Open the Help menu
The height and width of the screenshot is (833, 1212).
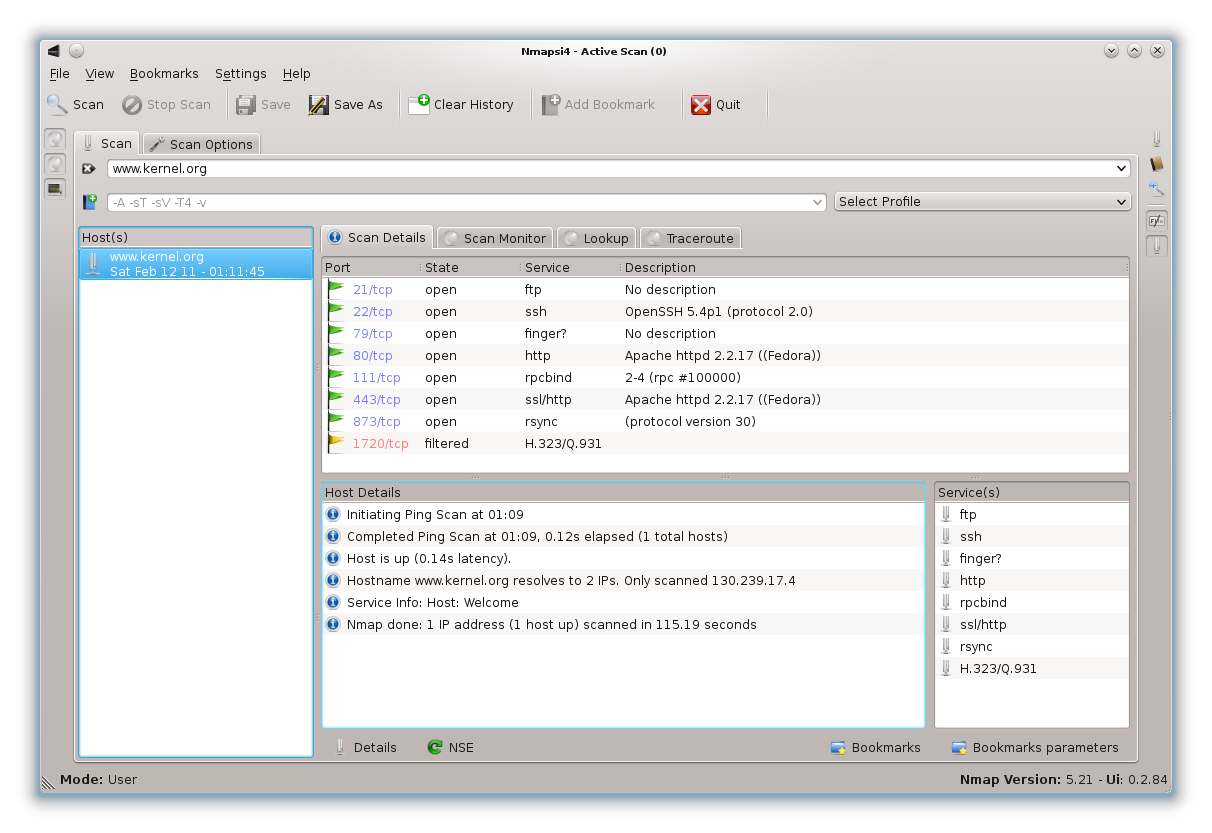[x=296, y=74]
